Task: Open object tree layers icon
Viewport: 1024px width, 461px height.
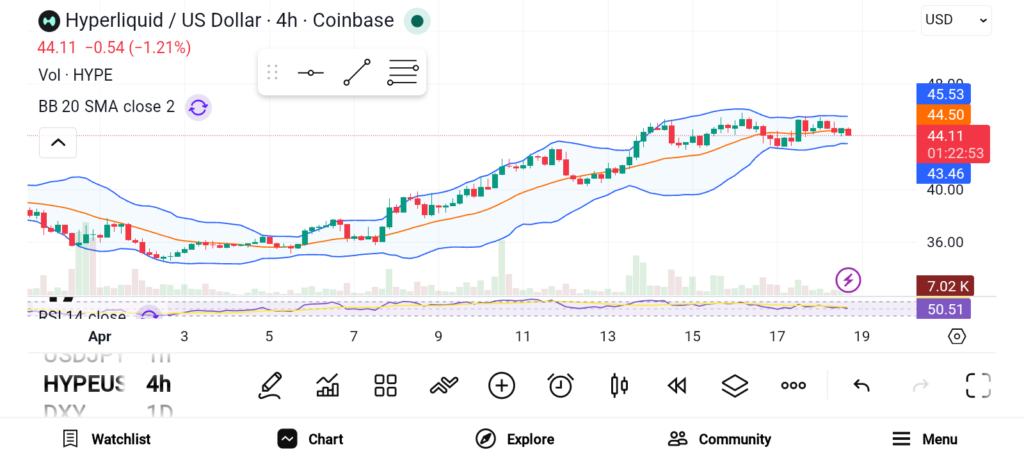Action: tap(735, 385)
